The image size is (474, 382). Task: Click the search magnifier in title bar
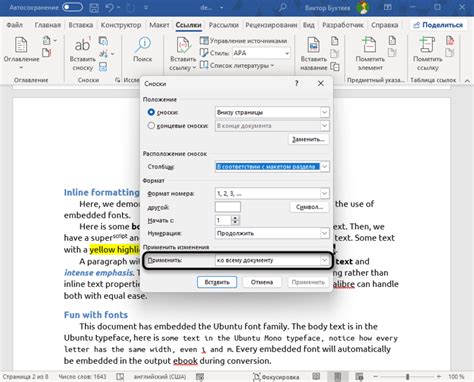point(283,7)
